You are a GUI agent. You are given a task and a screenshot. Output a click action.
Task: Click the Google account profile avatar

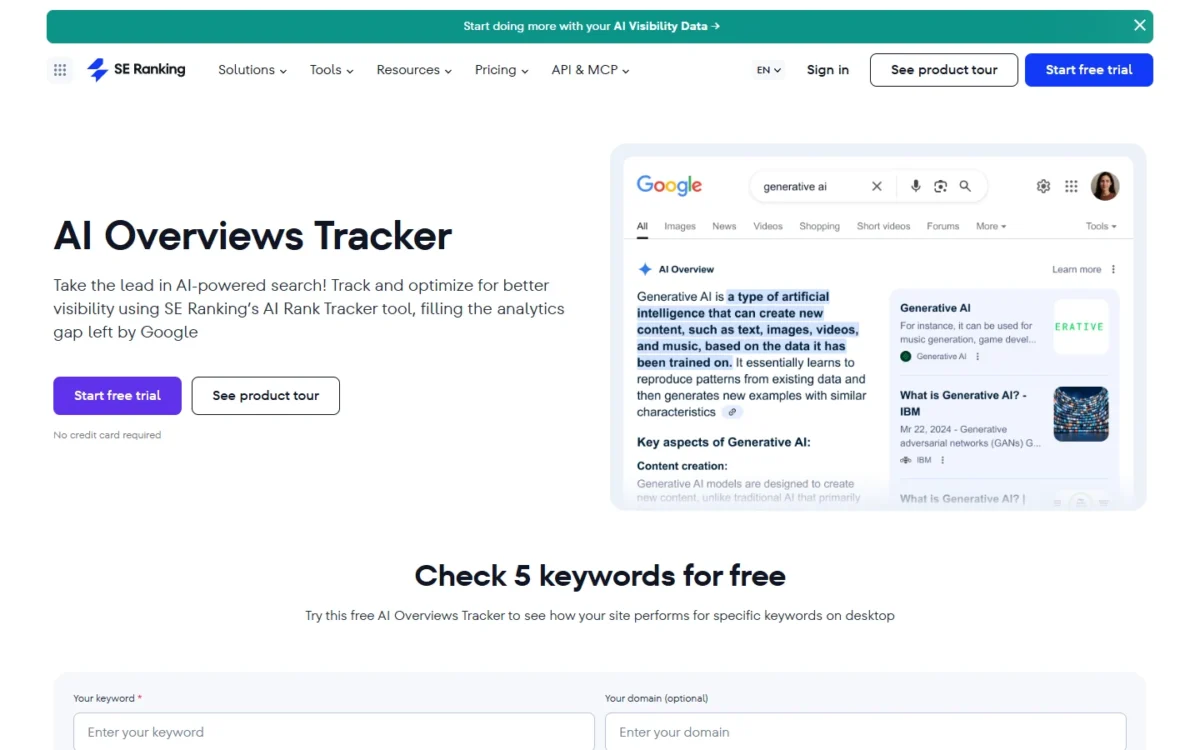pos(1105,186)
